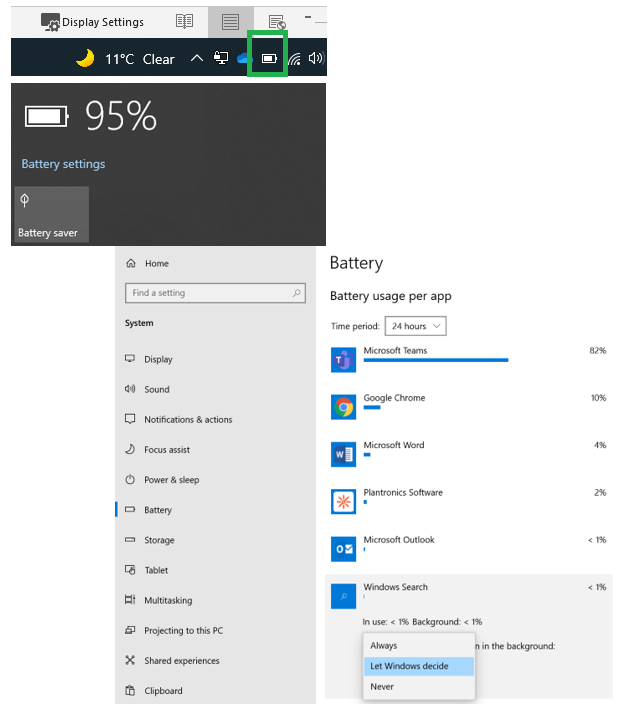This screenshot has width=624, height=714.
Task: Click the Projecting to this PC icon
Action: 130,630
